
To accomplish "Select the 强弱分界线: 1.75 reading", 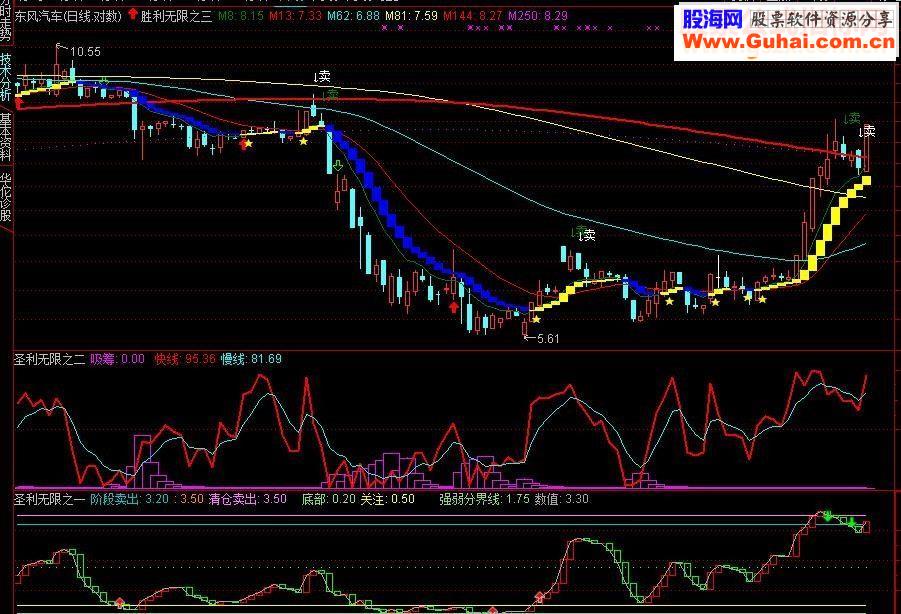I will tap(484, 499).
